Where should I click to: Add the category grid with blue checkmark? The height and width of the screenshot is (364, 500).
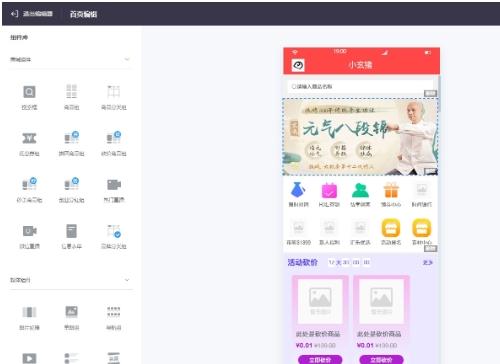[x=114, y=231]
